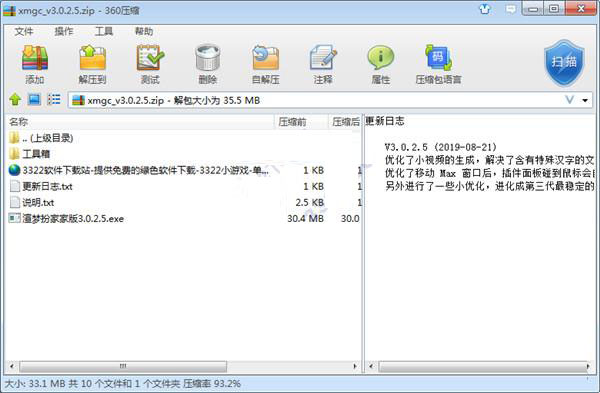600x393 pixels.
Task: Open the 解压到 (Extract to) tool
Action: pos(92,64)
